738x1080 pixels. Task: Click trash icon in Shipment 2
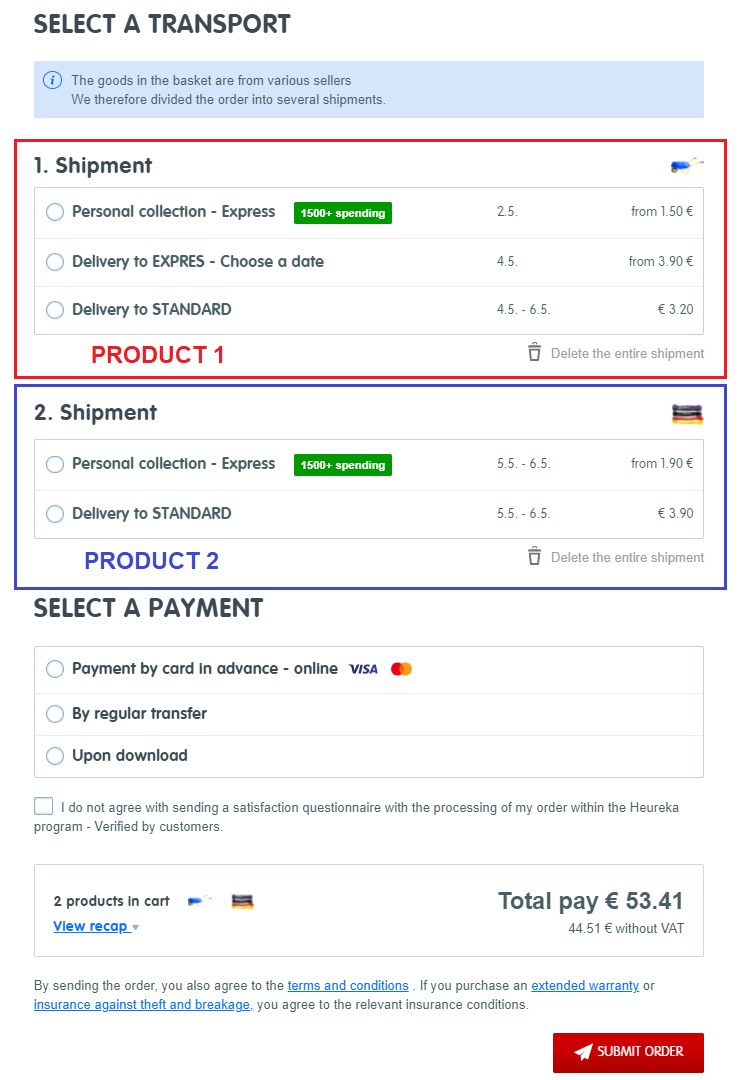(534, 556)
